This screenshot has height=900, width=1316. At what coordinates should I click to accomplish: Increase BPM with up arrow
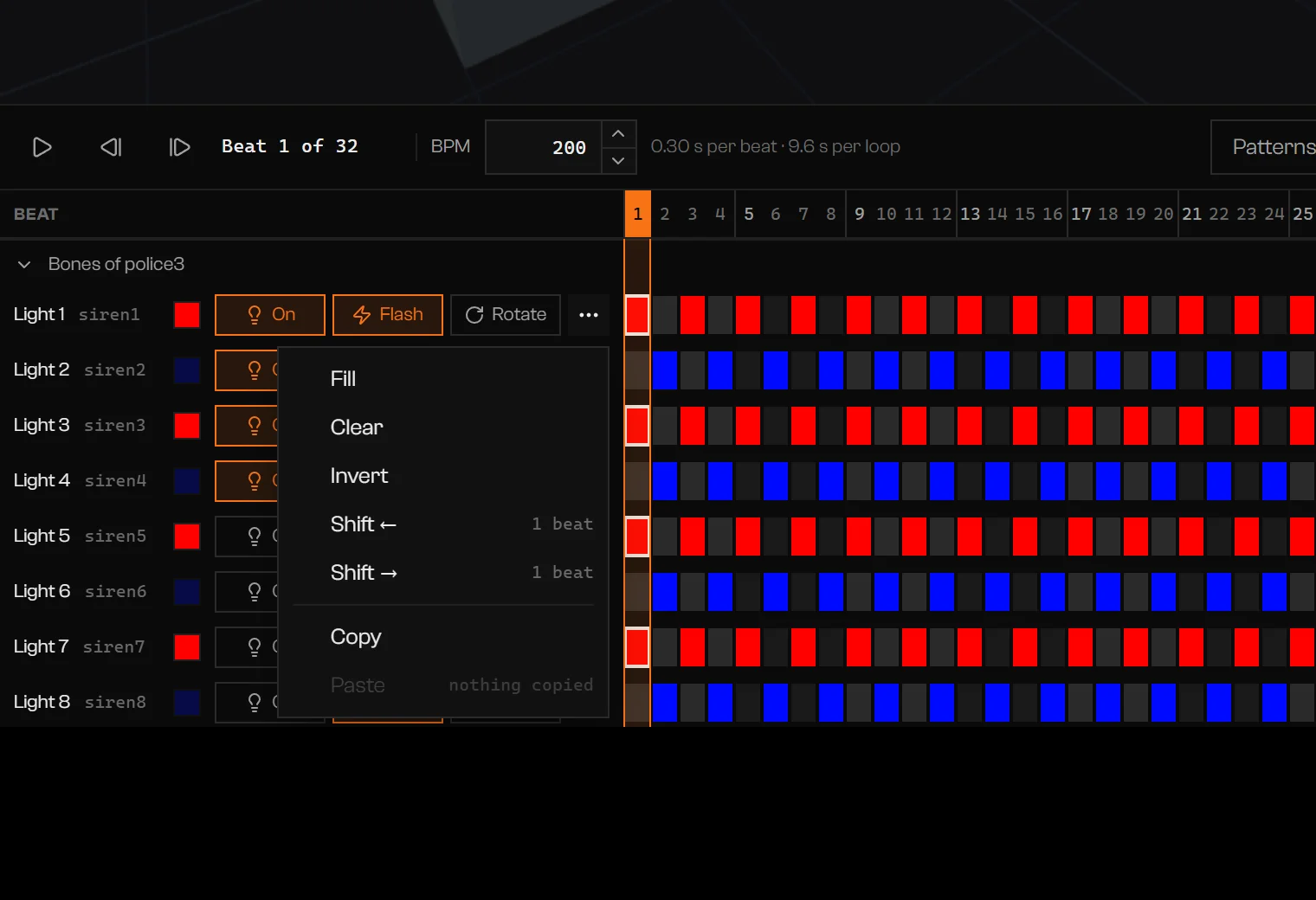tap(618, 134)
